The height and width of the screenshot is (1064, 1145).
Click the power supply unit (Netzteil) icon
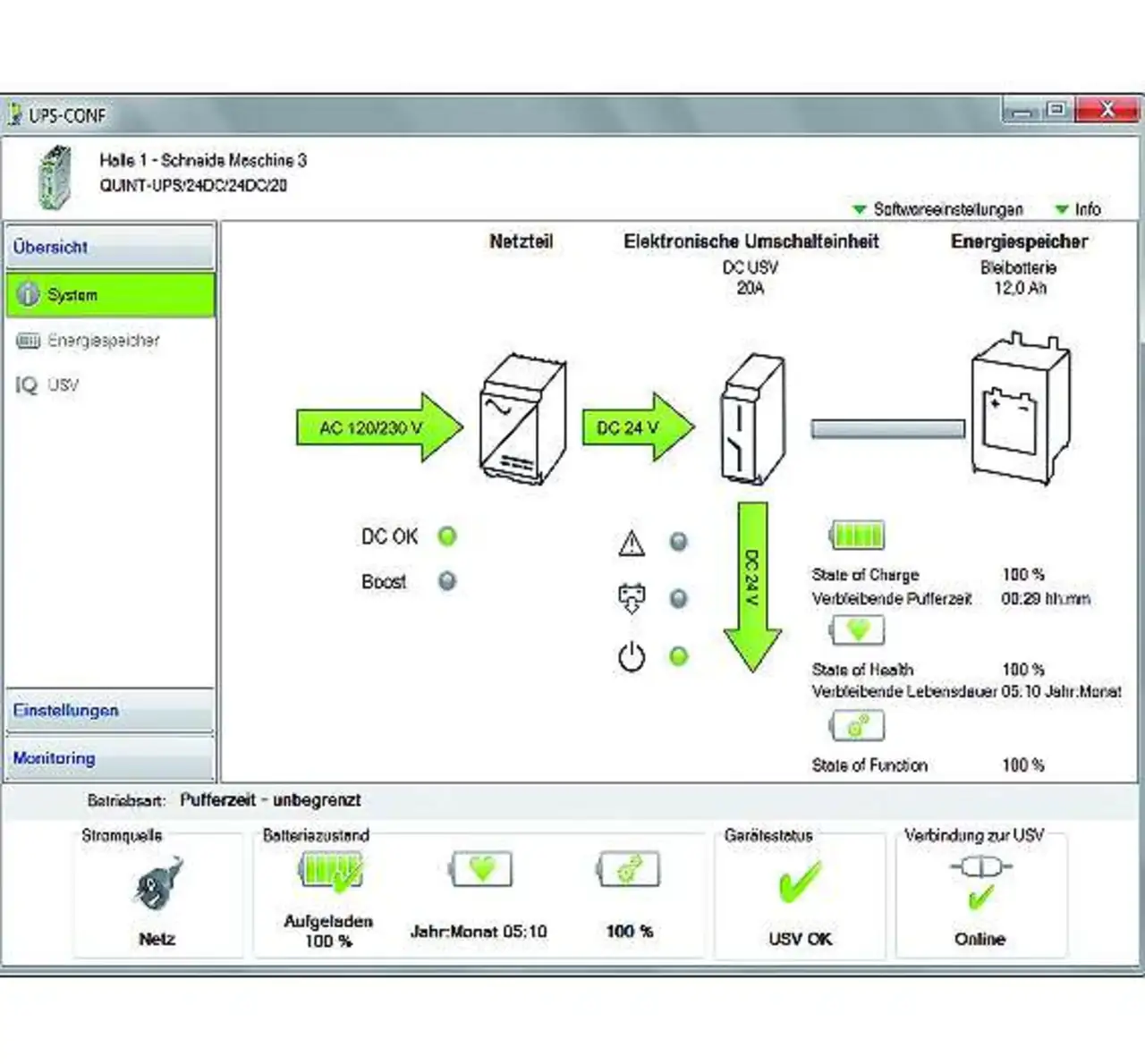pyautogui.click(x=523, y=417)
